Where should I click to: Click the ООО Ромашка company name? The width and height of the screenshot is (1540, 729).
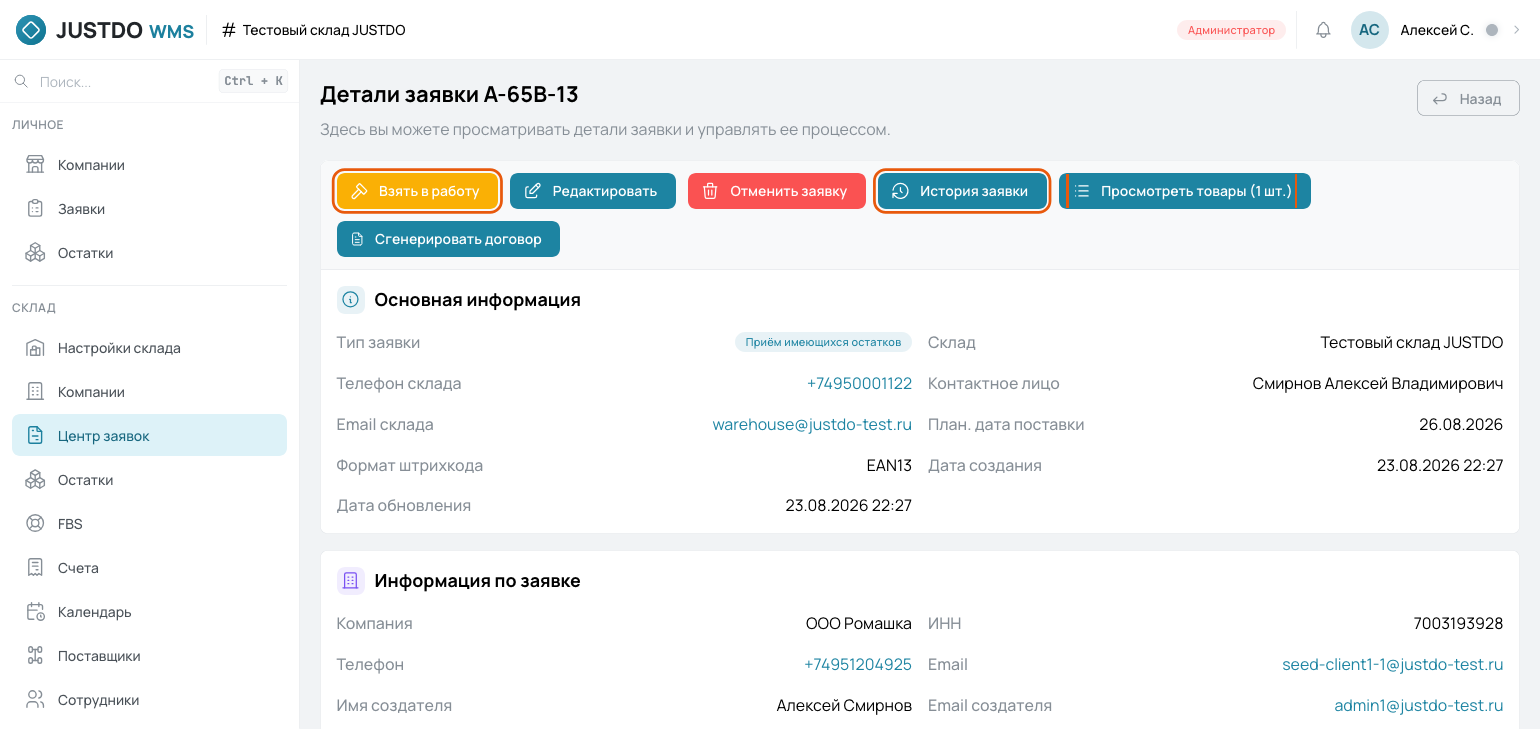point(859,623)
